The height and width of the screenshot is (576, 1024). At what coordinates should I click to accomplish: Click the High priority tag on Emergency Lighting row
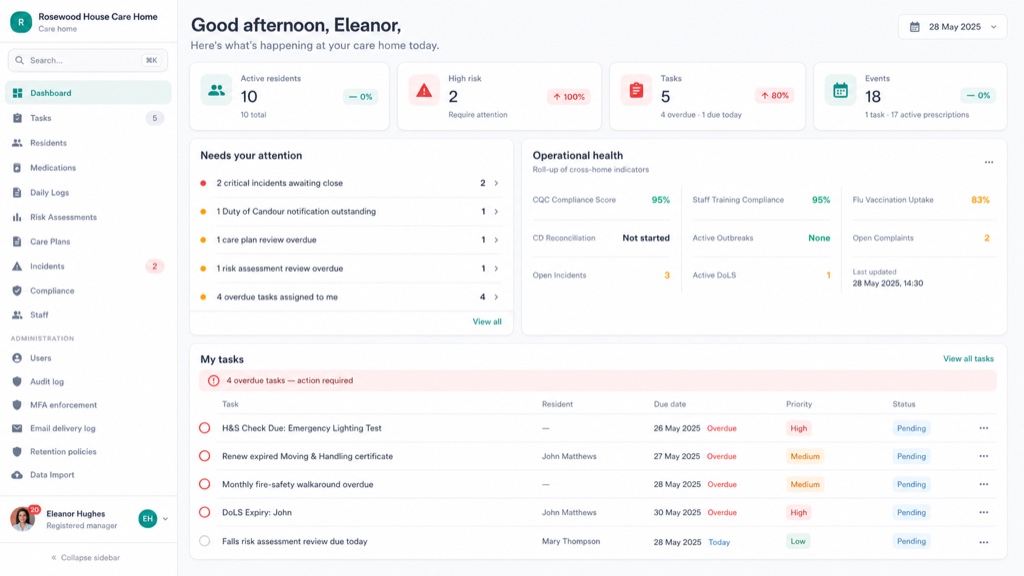[799, 428]
